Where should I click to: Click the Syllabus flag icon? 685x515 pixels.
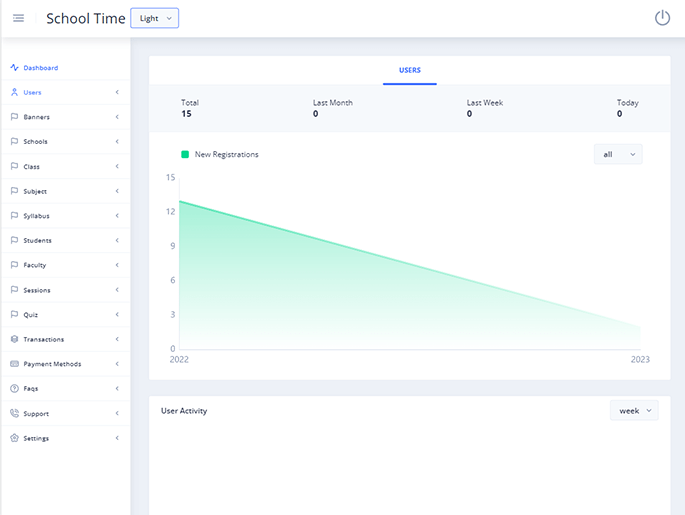[14, 215]
